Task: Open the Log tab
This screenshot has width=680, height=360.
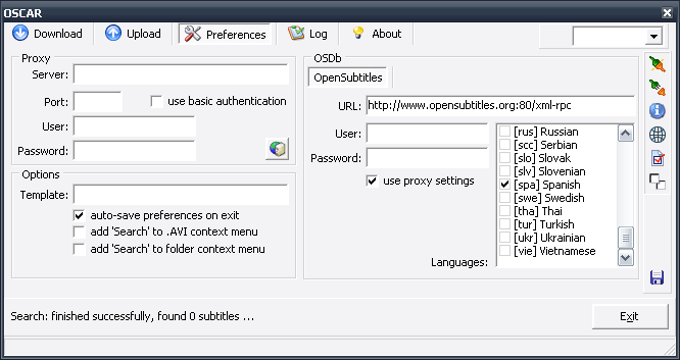Action: click(x=308, y=33)
